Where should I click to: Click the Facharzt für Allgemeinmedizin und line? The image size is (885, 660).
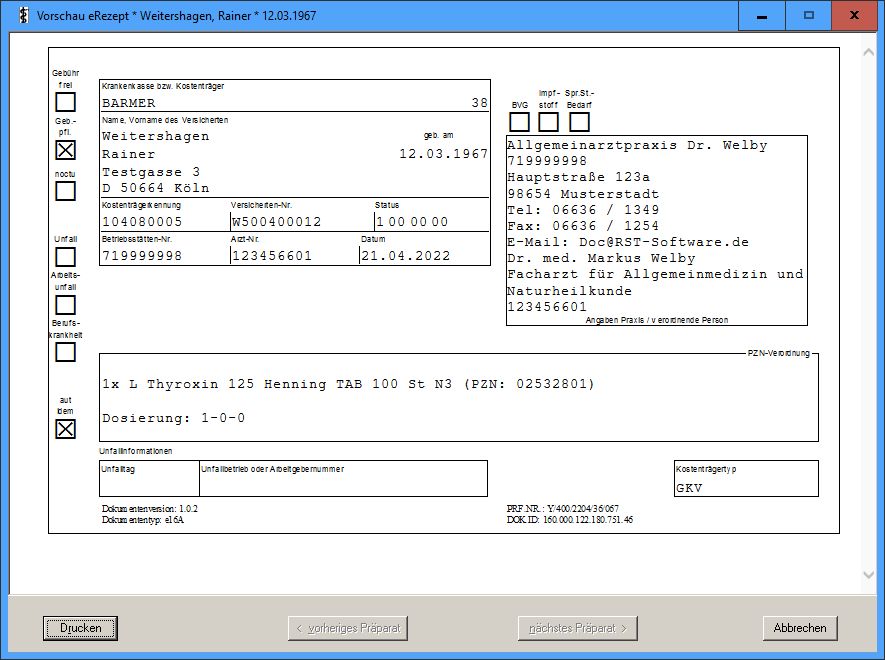click(655, 274)
